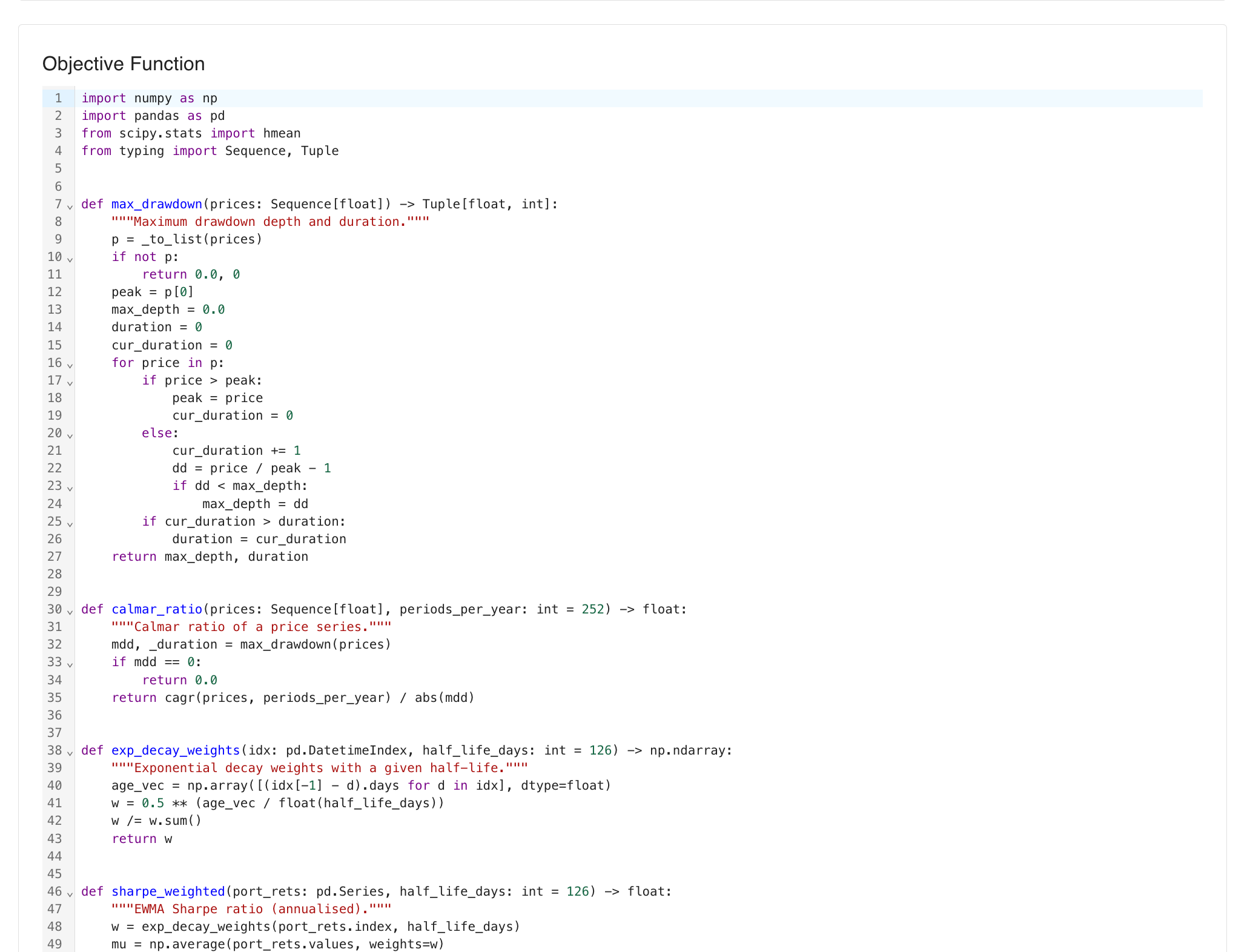Place cursor in 'return max_depth, duration' line
This screenshot has height=952, width=1250.
[210, 557]
